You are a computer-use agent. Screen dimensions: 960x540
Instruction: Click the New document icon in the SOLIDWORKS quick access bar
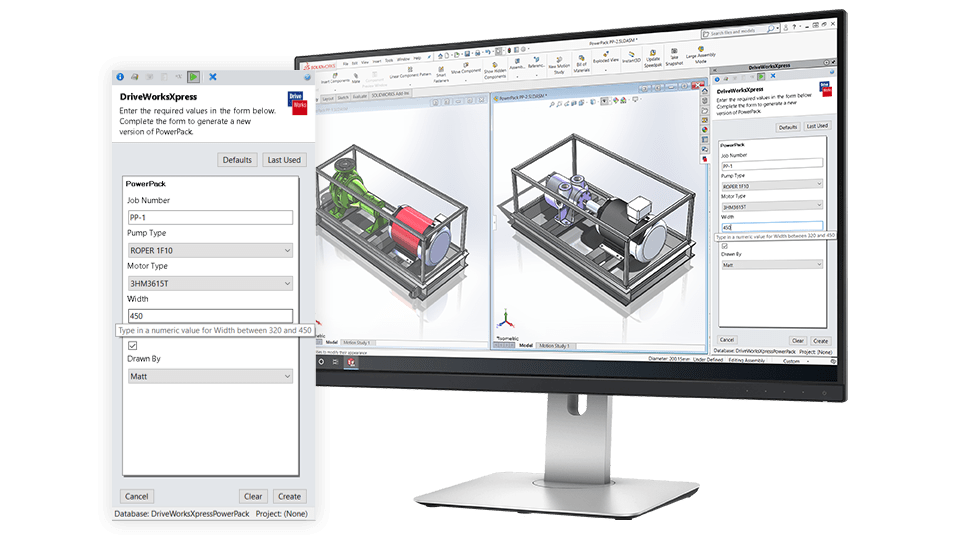coord(447,55)
